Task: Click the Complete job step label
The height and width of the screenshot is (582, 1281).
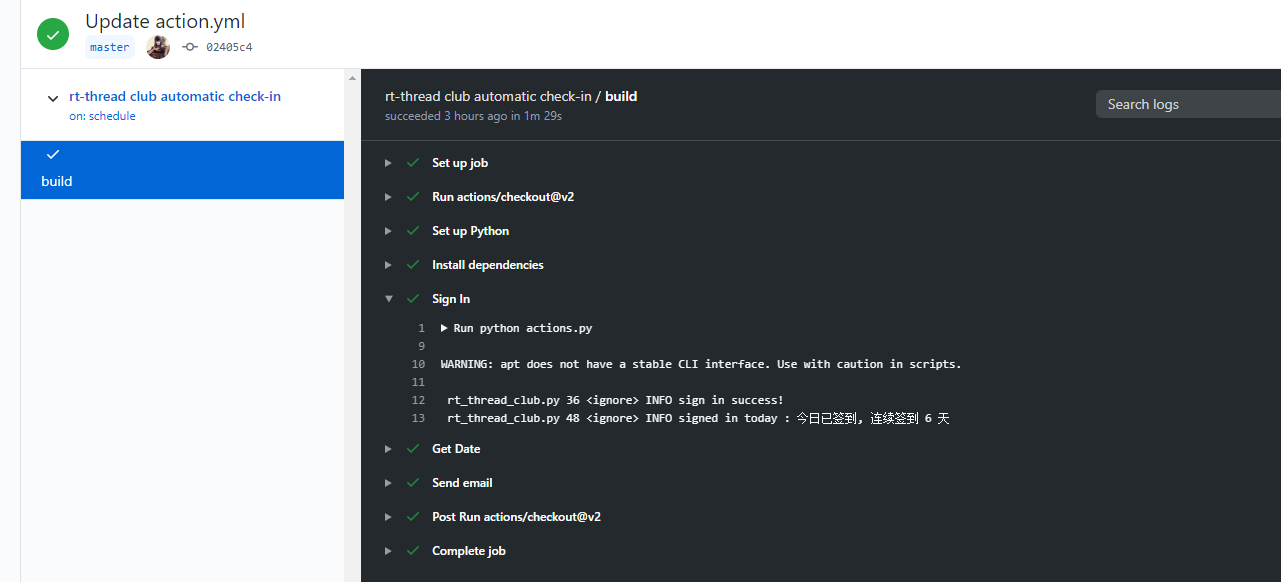Action: pyautogui.click(x=469, y=551)
